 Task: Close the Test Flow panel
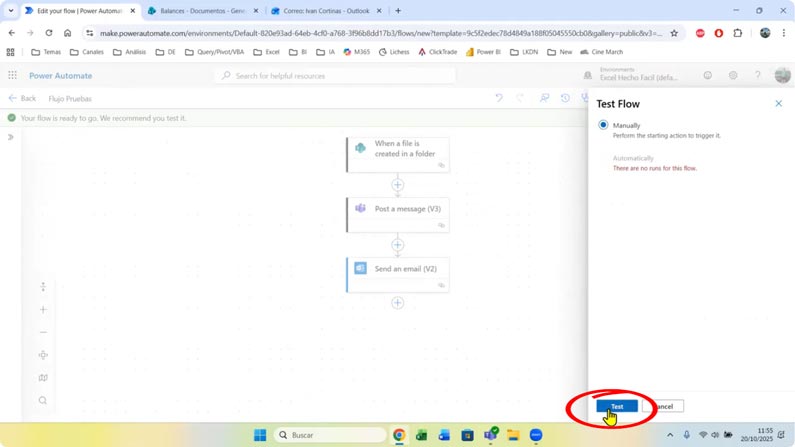[779, 103]
